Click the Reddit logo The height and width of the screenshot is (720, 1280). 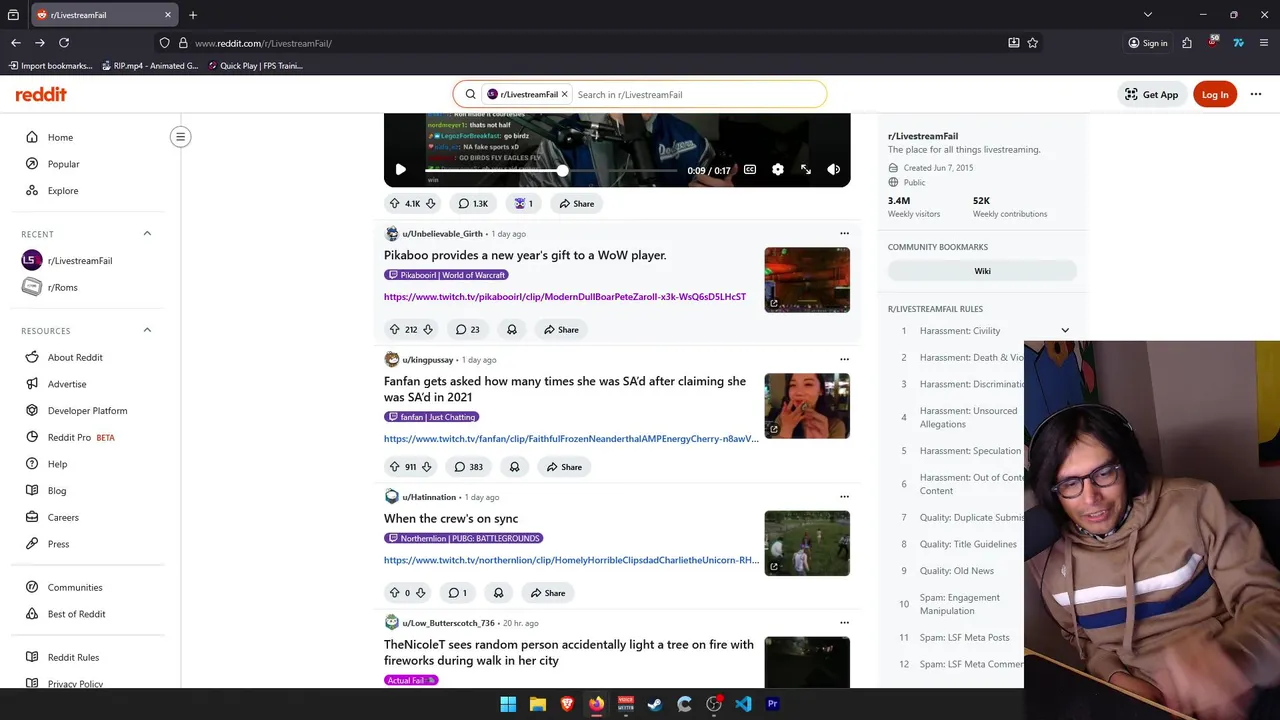click(41, 94)
